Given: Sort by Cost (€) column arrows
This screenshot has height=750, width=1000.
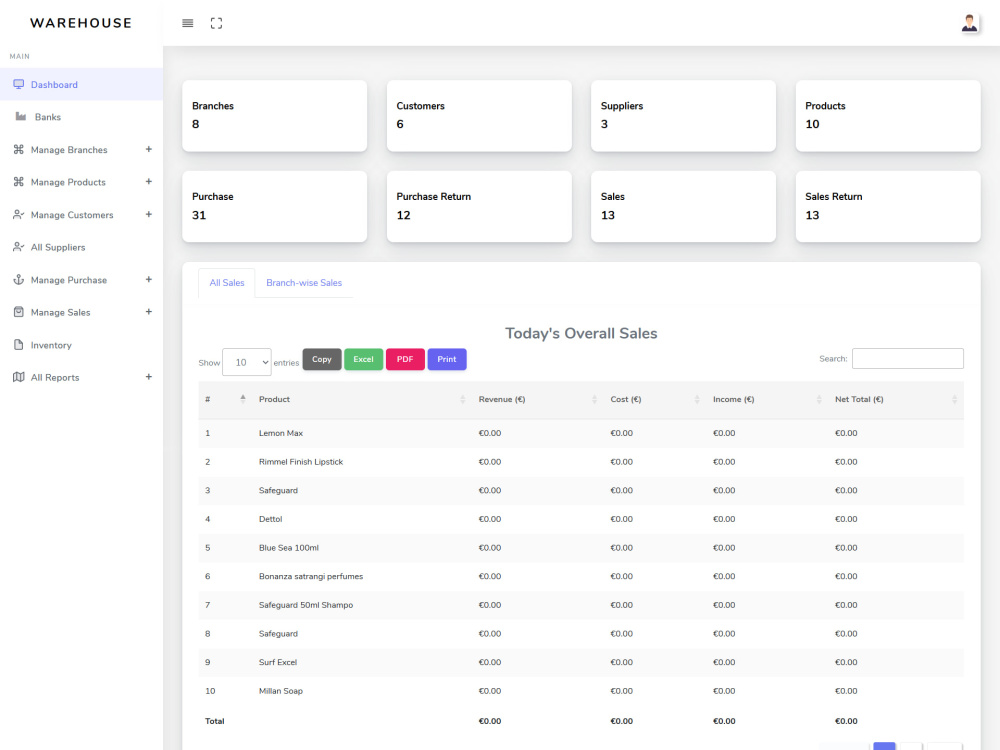Looking at the screenshot, I should click(696, 399).
